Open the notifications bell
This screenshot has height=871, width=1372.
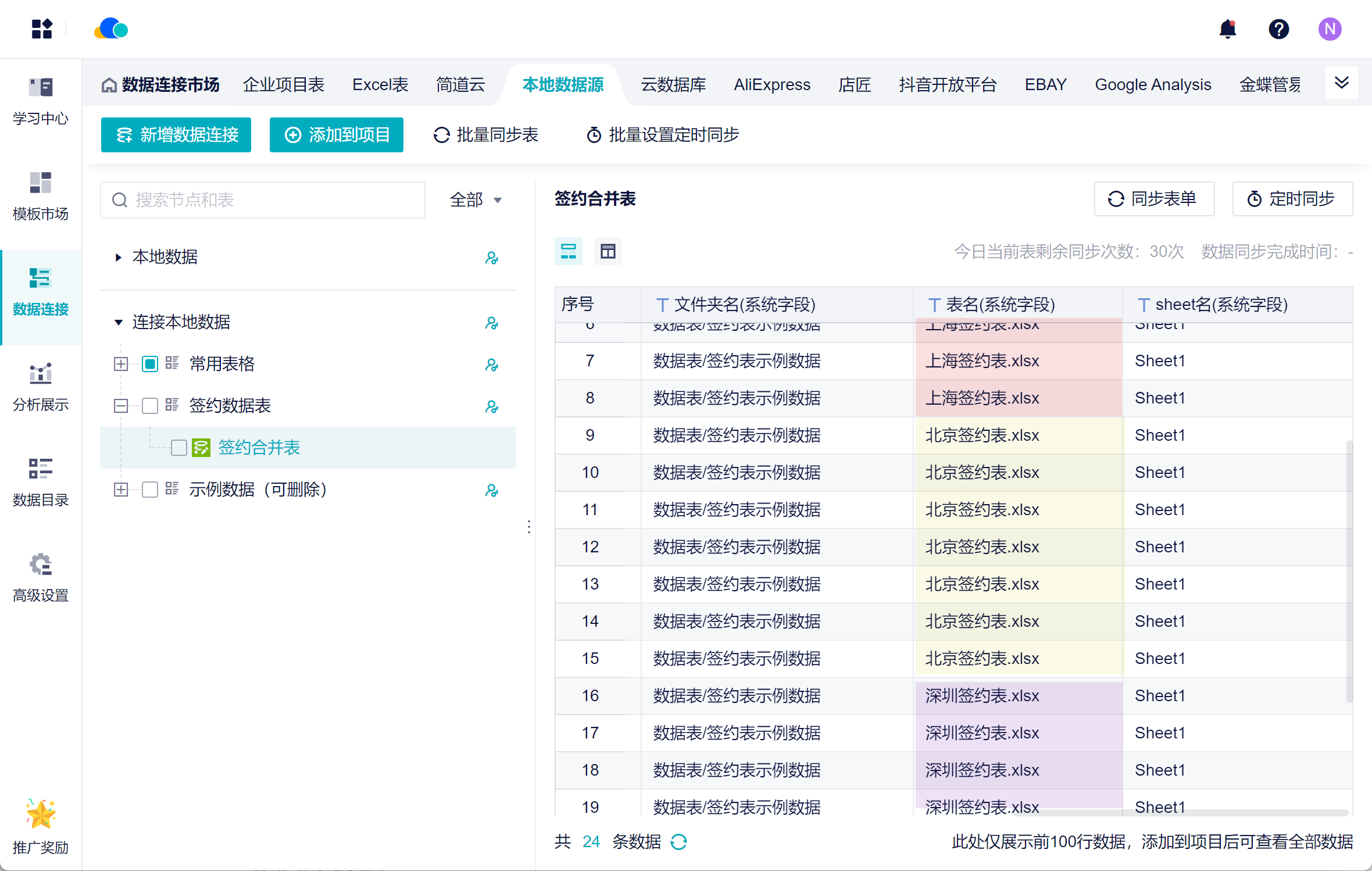coord(1227,29)
